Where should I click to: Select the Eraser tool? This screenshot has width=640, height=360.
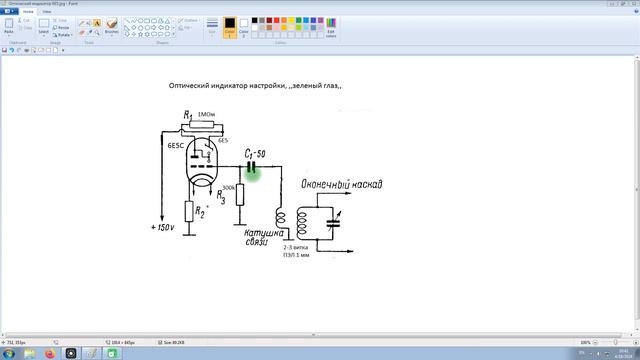82,32
